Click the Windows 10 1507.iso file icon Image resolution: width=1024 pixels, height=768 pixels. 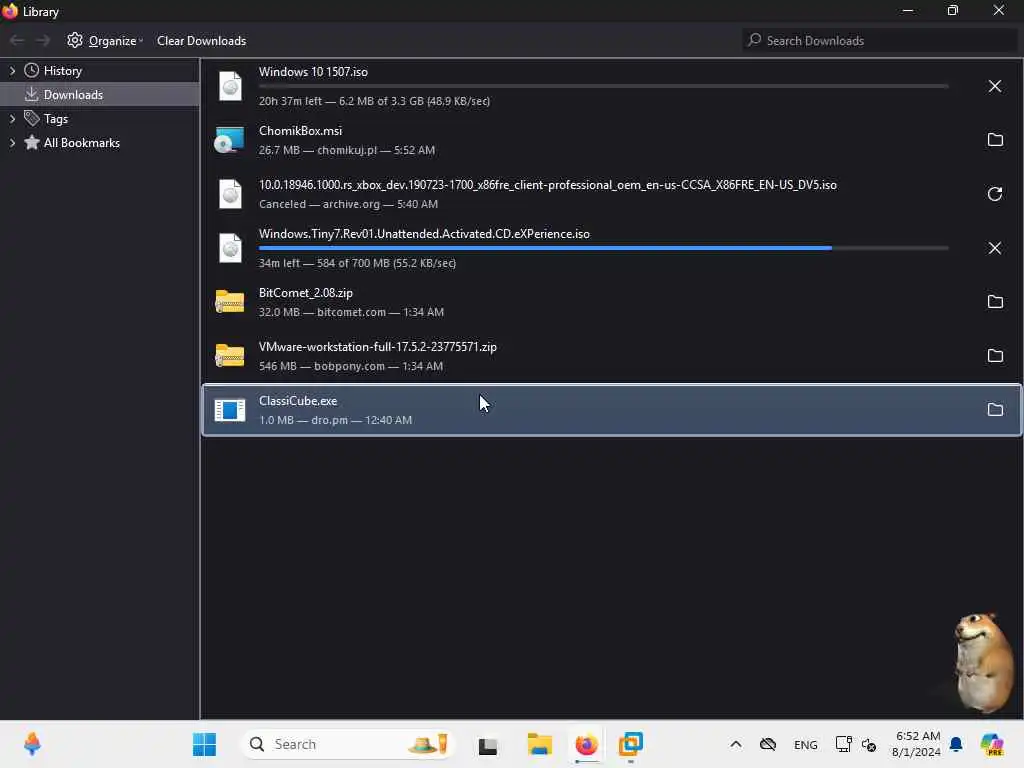(x=230, y=86)
